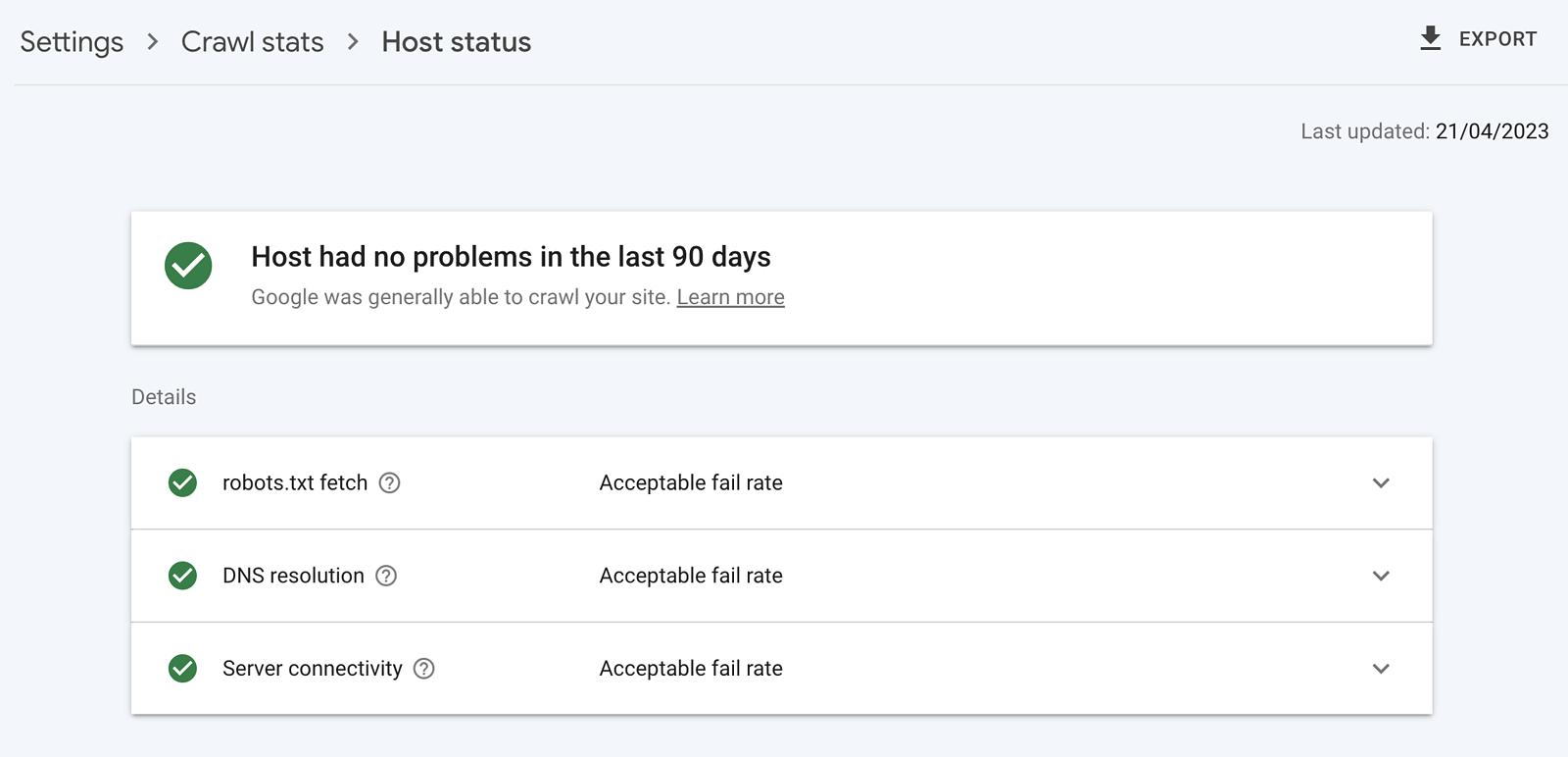Go to Settings in the breadcrumb
Viewport: 1568px width, 757px height.
click(x=72, y=42)
